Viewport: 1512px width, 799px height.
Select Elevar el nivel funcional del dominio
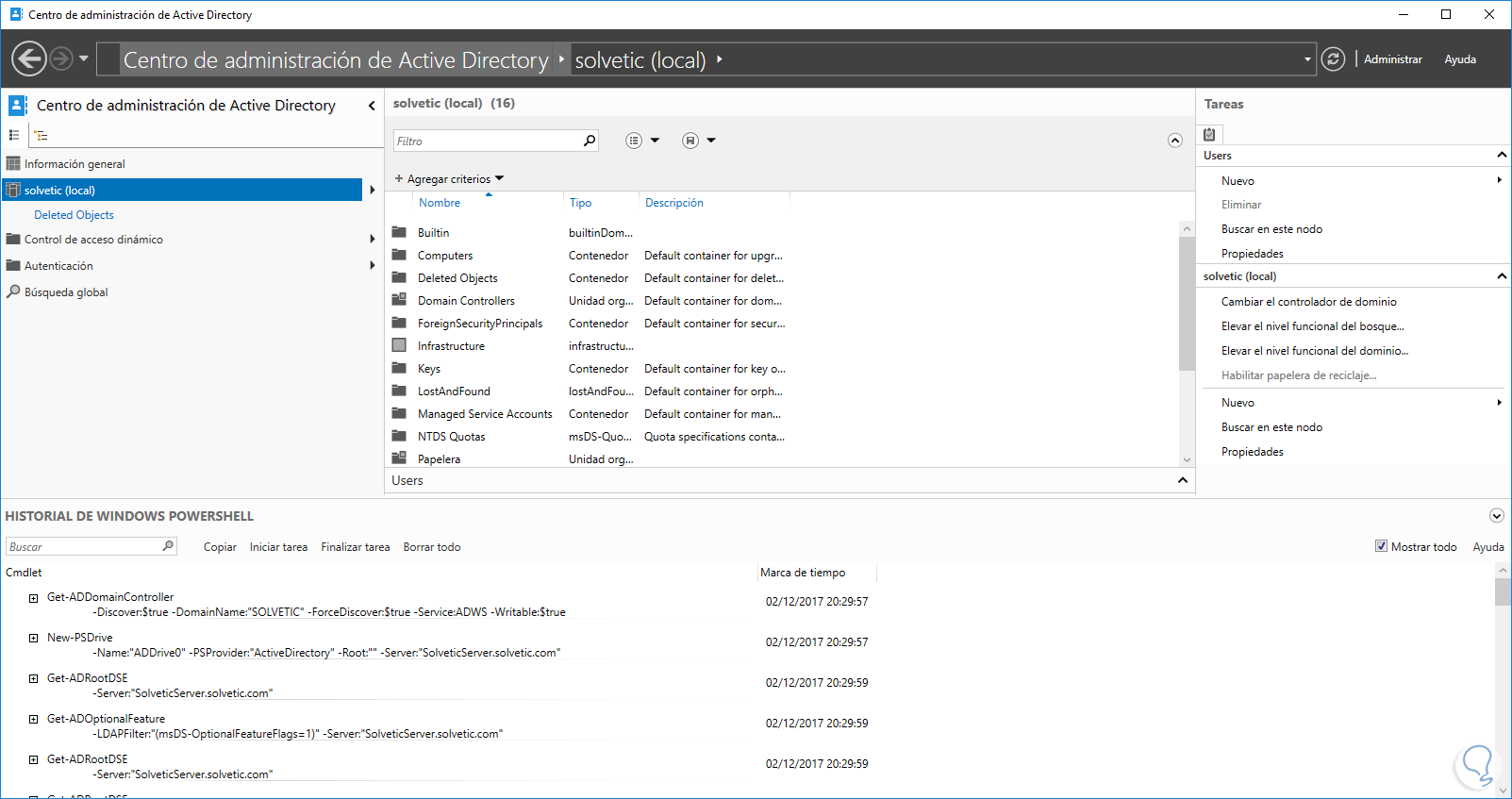(1315, 351)
